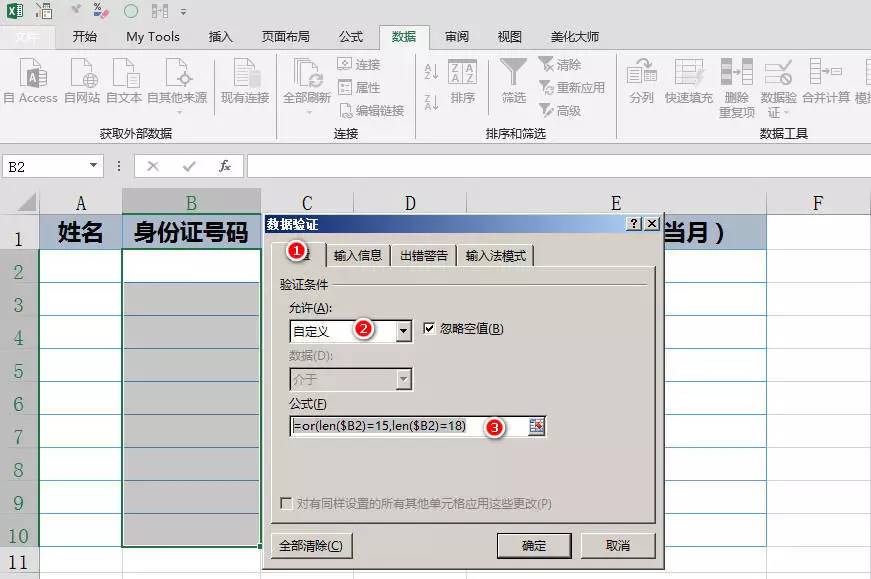This screenshot has height=579, width=871.
Task: Open the 公式 ribbon tab
Action: [x=351, y=37]
